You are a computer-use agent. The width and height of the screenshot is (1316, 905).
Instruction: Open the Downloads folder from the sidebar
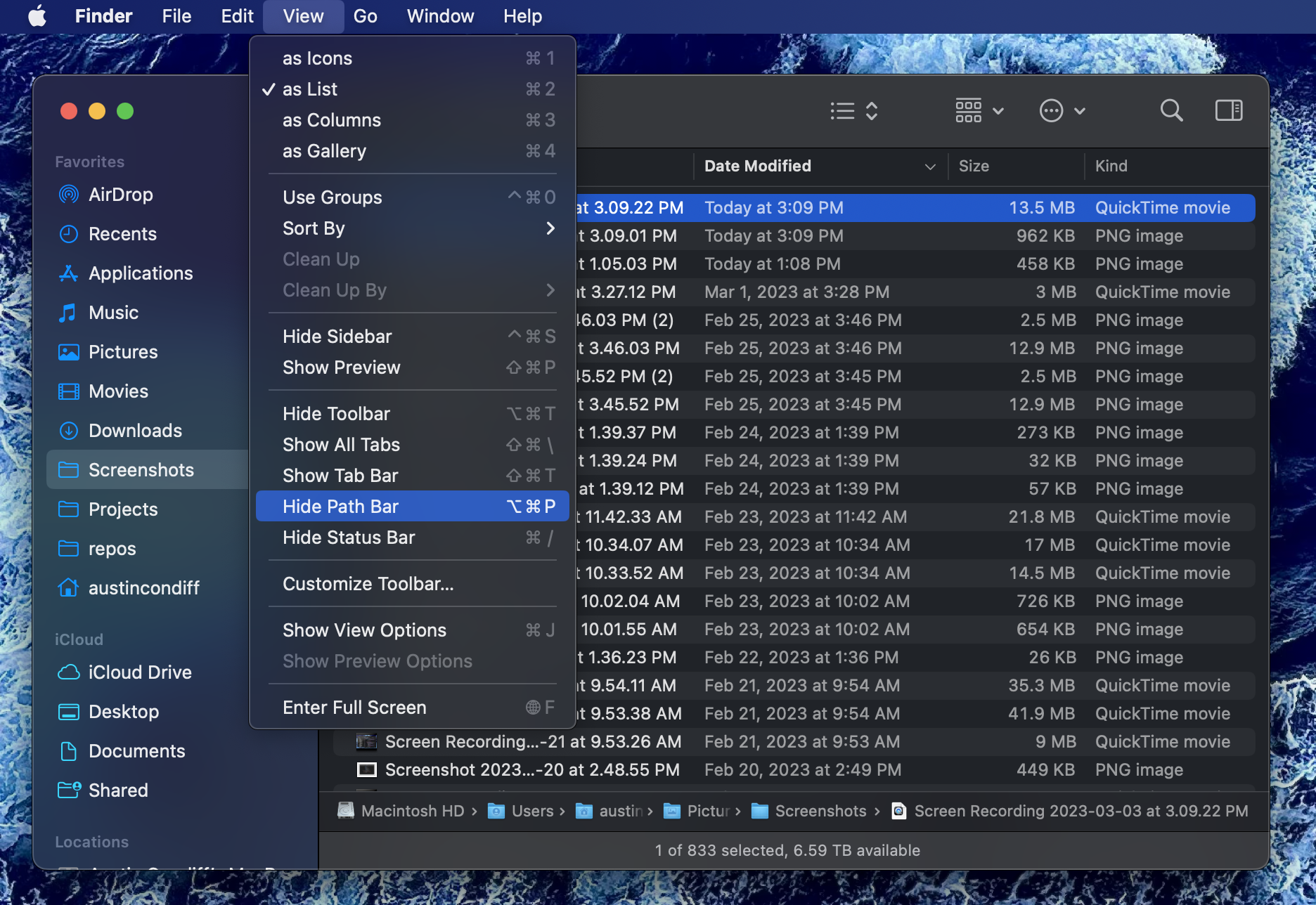pos(134,430)
